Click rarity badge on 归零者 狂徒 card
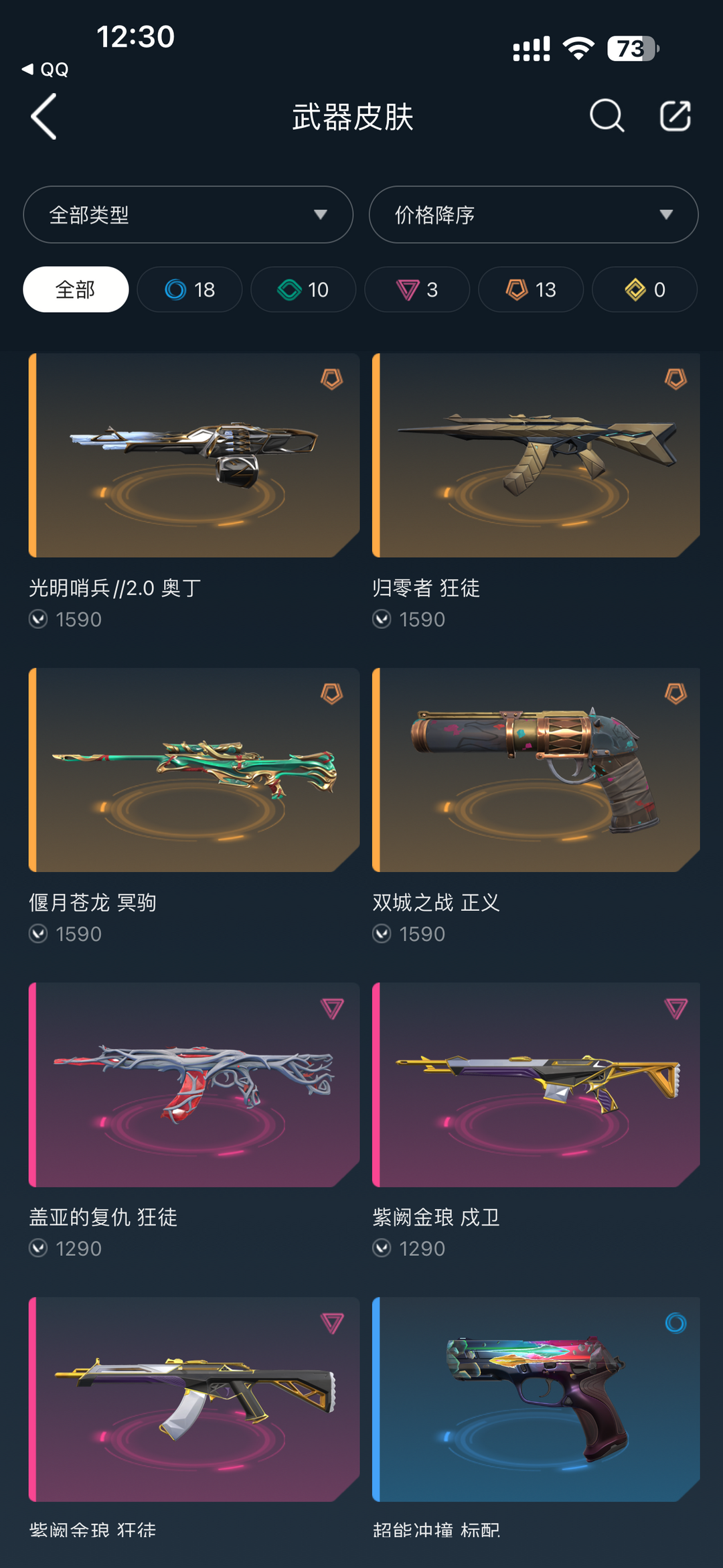Image resolution: width=723 pixels, height=1568 pixels. point(675,379)
